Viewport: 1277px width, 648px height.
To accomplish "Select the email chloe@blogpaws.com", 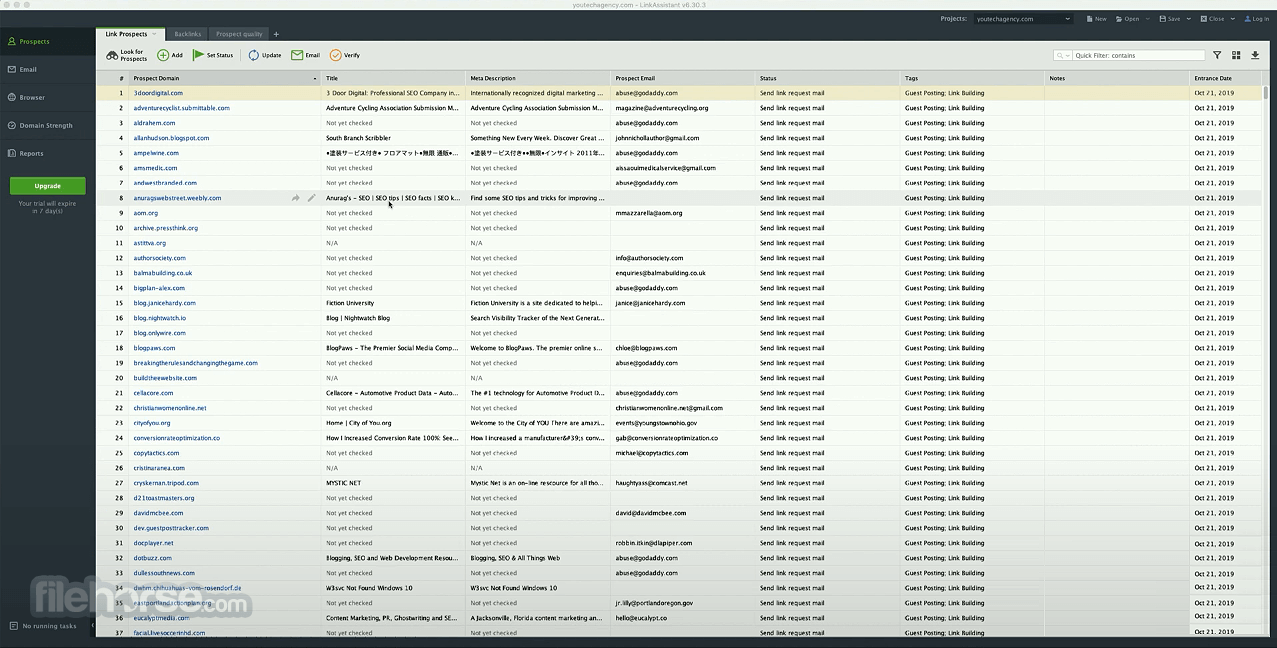I will (646, 348).
